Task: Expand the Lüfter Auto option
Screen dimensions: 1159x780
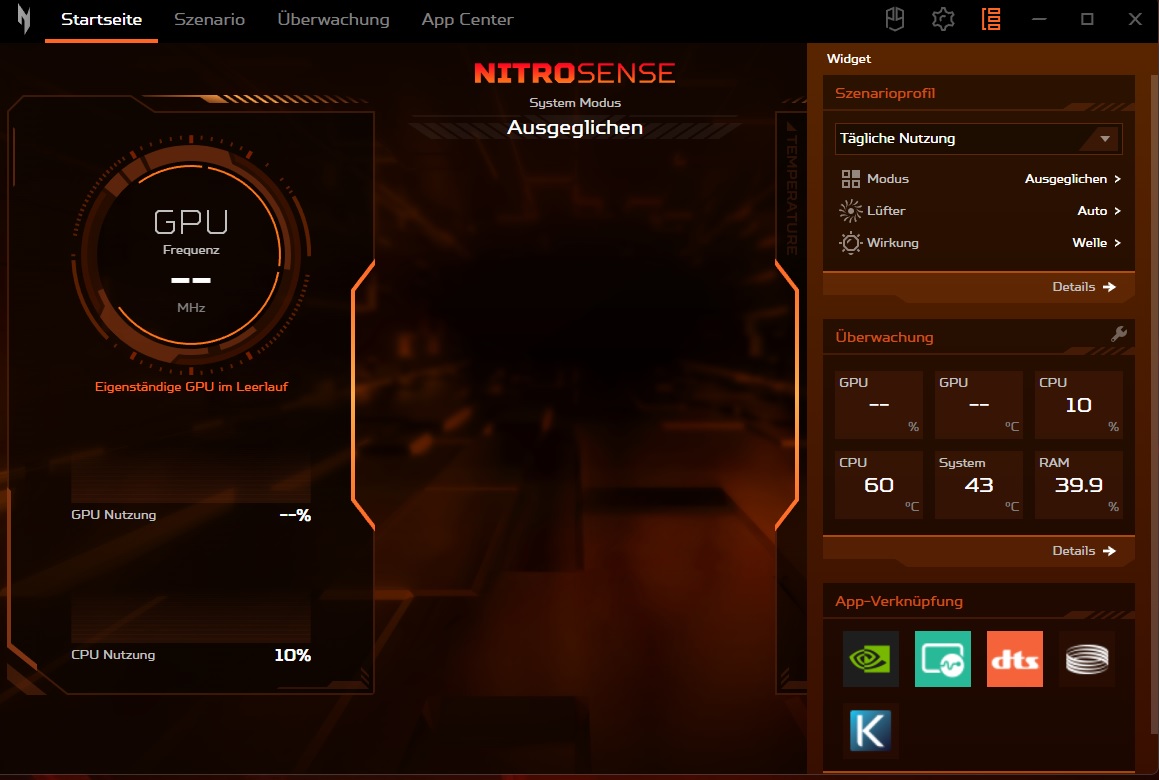Action: pyautogui.click(x=1098, y=211)
